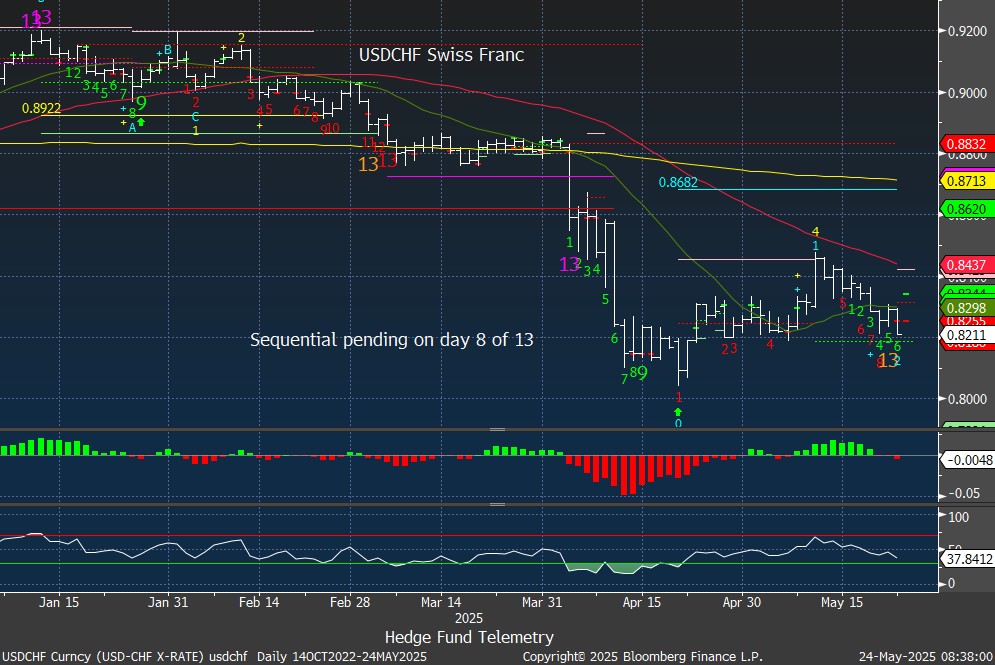Click the red 0.8437 price tag
Viewport: 995px width, 665px height.
point(966,265)
